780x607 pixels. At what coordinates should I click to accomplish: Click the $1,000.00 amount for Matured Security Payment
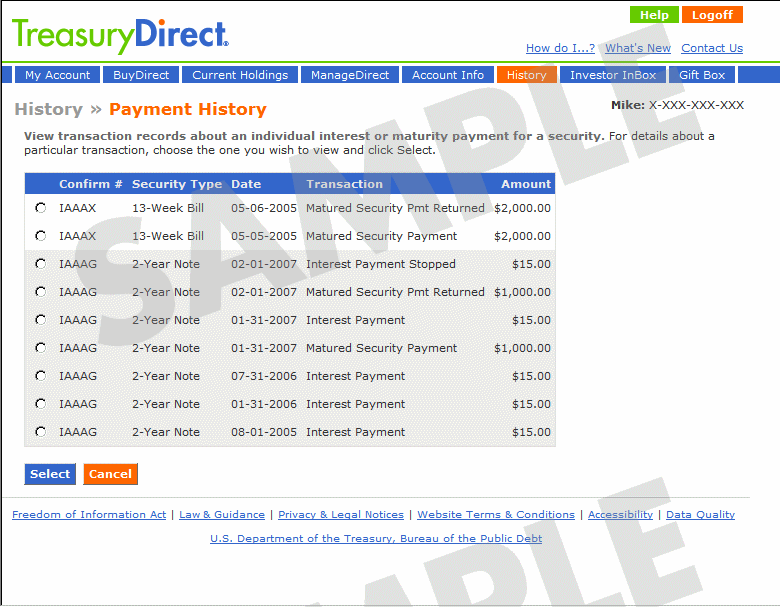click(522, 348)
